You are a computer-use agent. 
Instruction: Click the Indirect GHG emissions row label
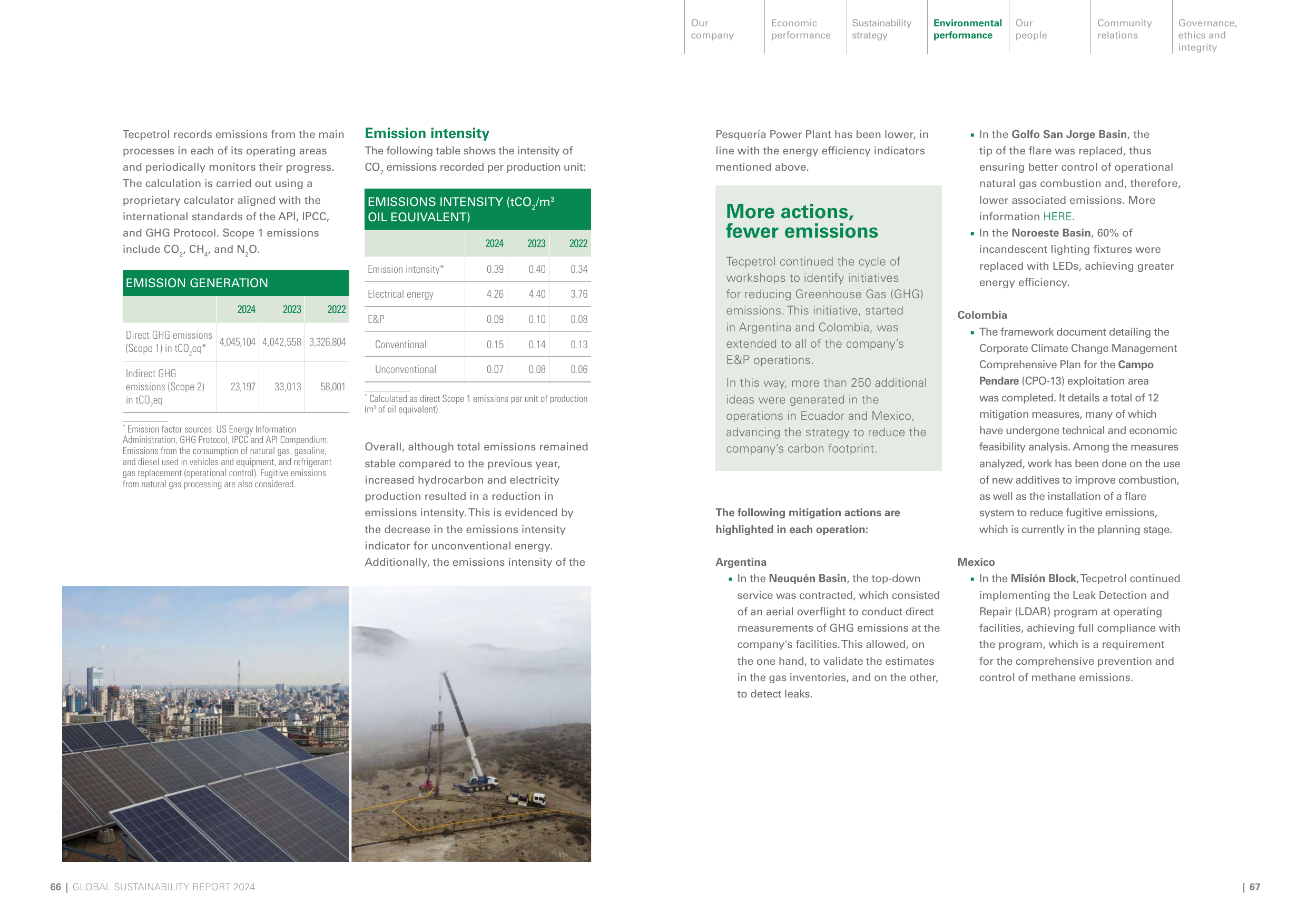(165, 387)
